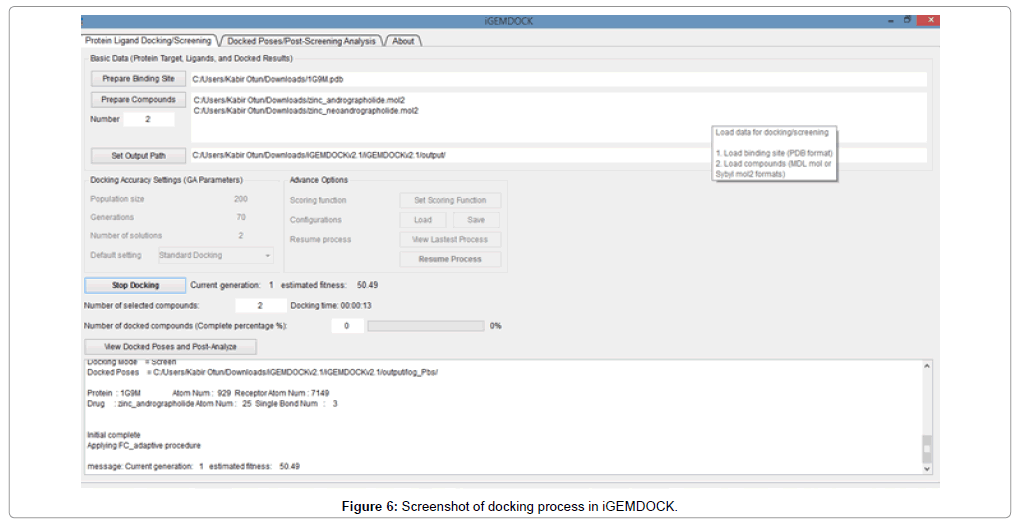Viewport: 1018px width, 524px height.
Task: Stop the docking process
Action: 135,285
